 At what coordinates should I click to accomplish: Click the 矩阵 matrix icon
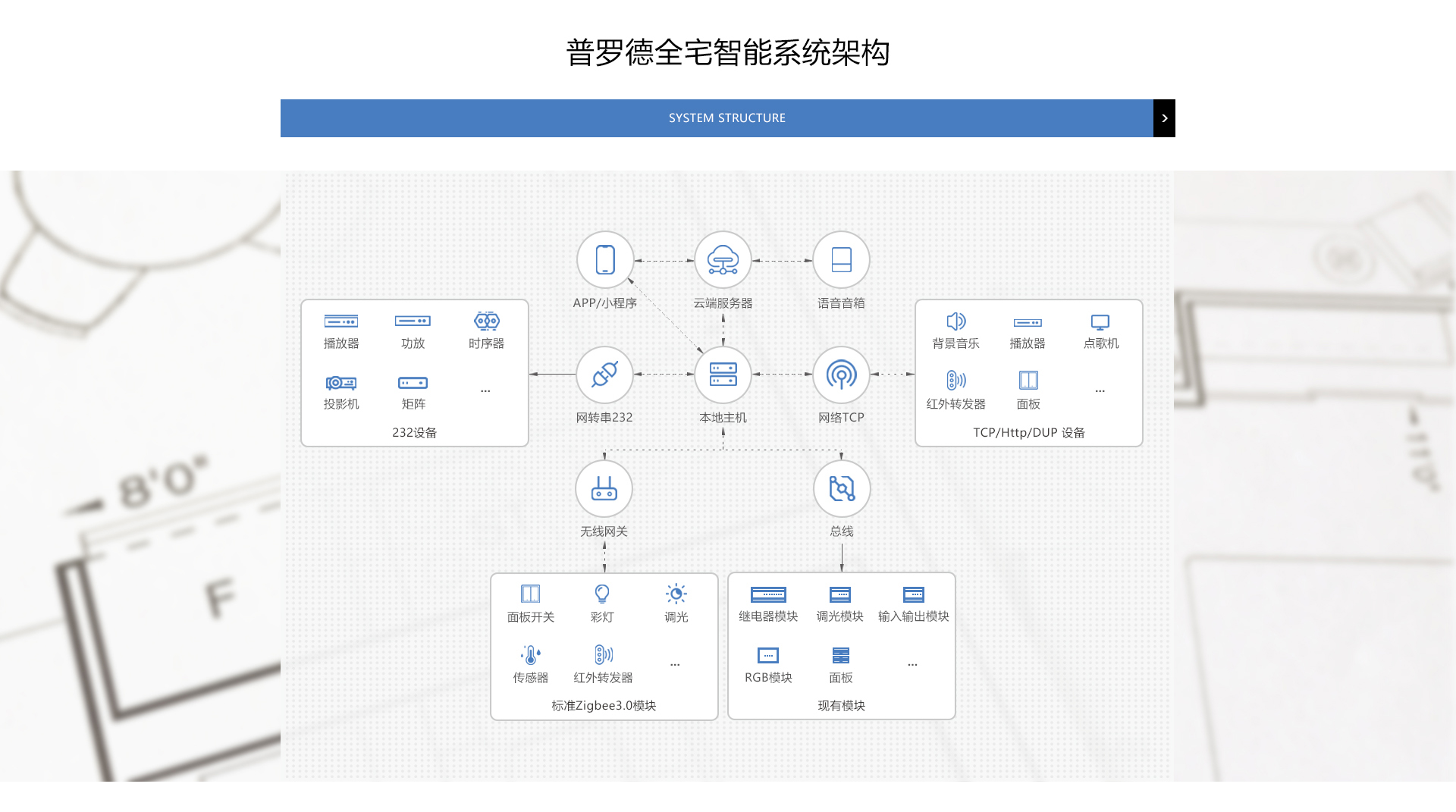[413, 383]
